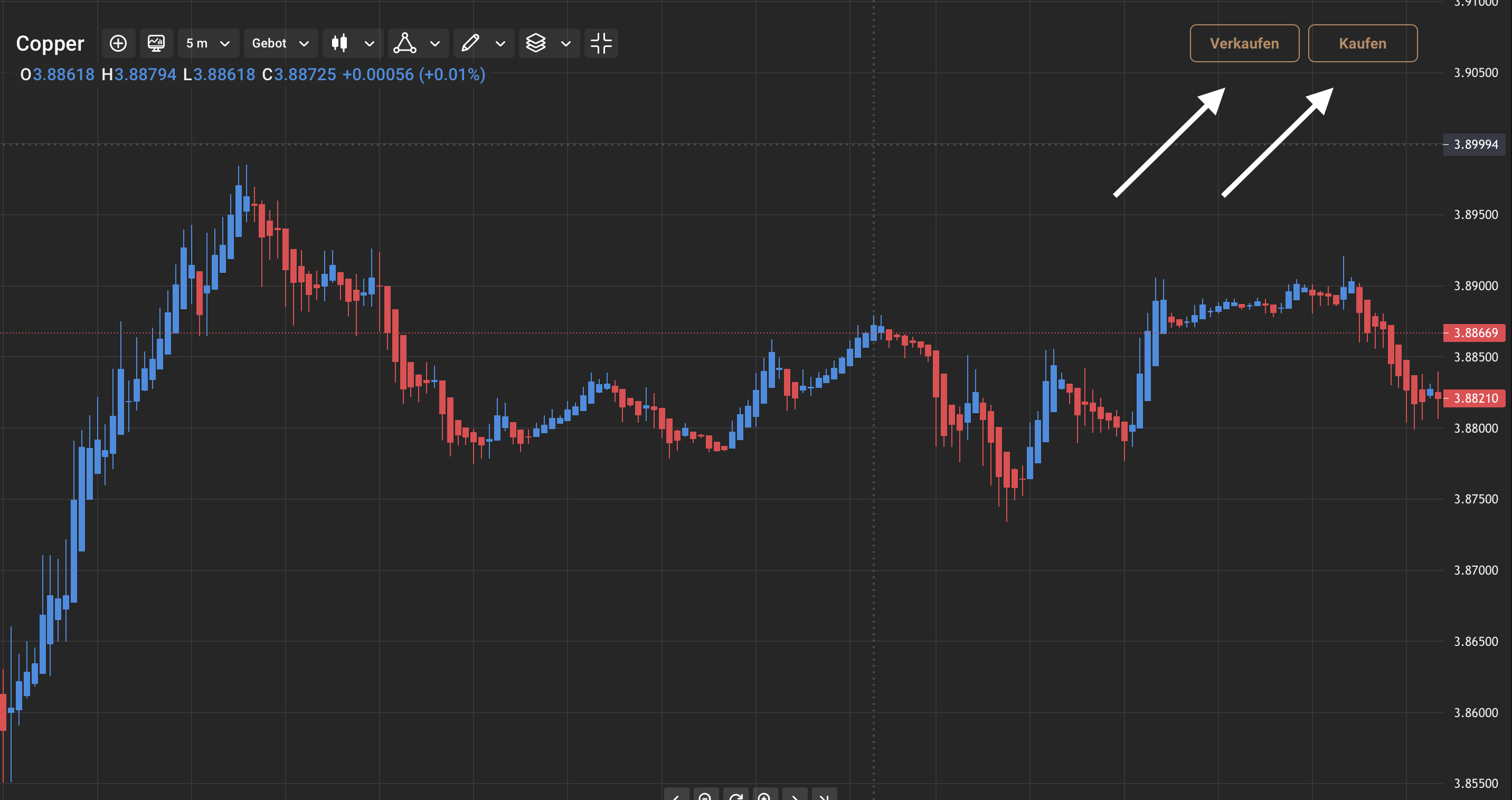Image resolution: width=1512 pixels, height=800 pixels.
Task: Click the high value H3.88794
Action: [x=138, y=74]
